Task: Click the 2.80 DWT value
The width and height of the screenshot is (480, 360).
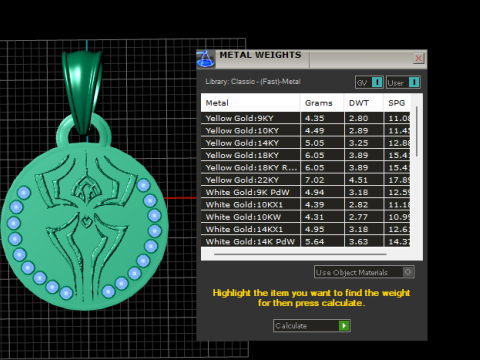Action: pyautogui.click(x=358, y=118)
